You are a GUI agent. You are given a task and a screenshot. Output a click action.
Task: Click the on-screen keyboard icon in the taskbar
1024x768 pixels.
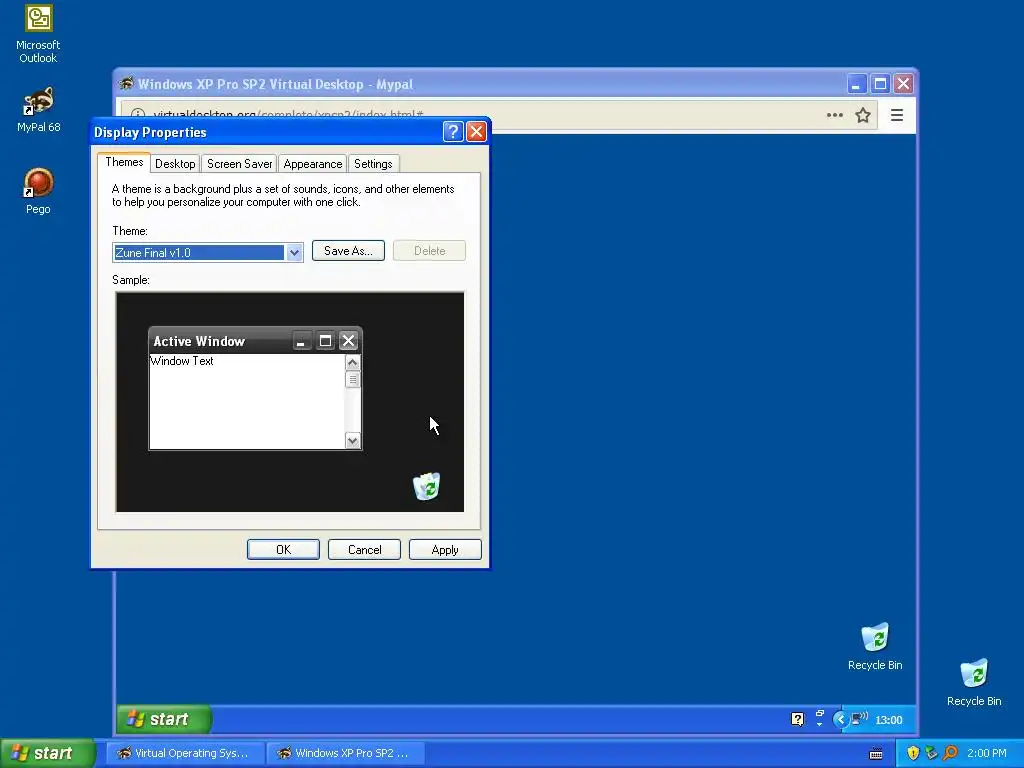click(x=876, y=754)
